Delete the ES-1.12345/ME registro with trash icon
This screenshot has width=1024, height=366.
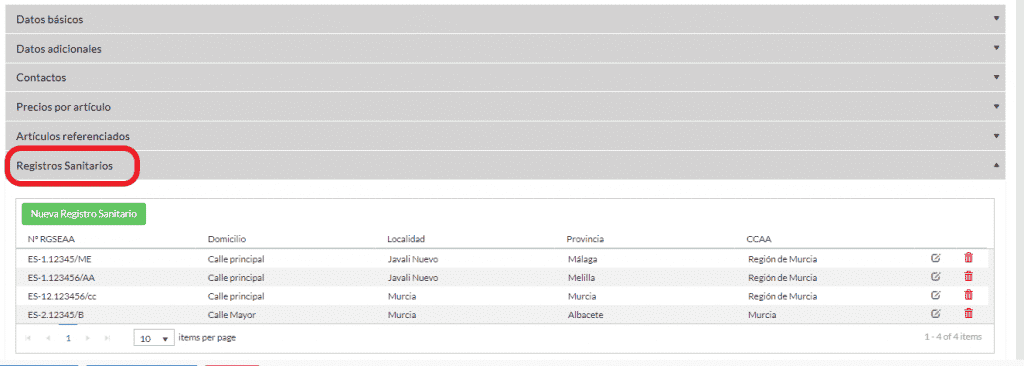click(968, 258)
